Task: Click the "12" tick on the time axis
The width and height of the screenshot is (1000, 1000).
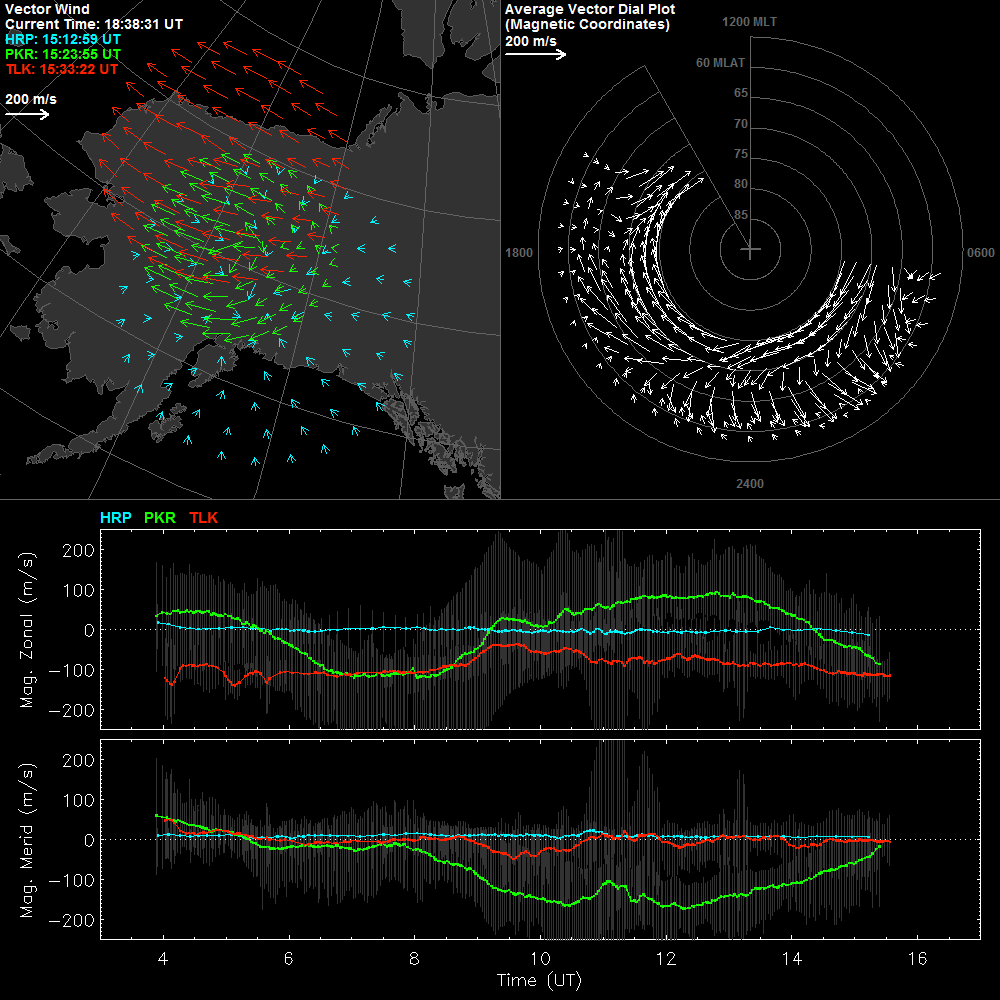Action: point(666,959)
